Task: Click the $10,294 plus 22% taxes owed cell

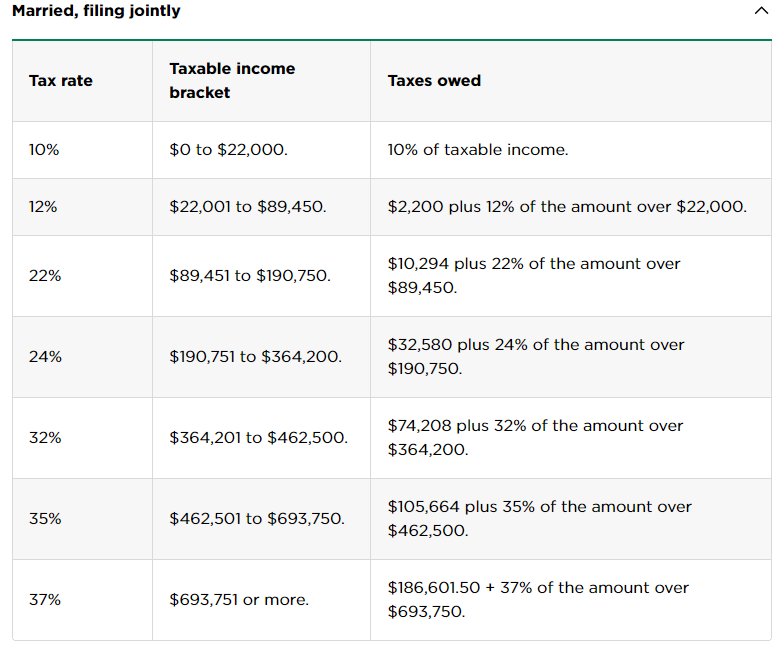Action: point(571,276)
